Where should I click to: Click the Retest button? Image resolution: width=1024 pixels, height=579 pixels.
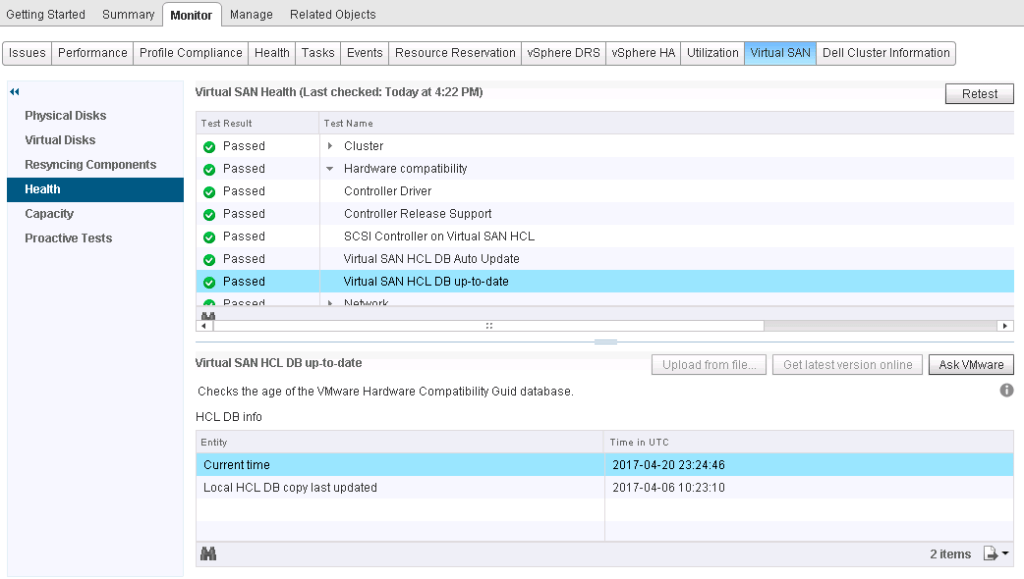tap(978, 93)
